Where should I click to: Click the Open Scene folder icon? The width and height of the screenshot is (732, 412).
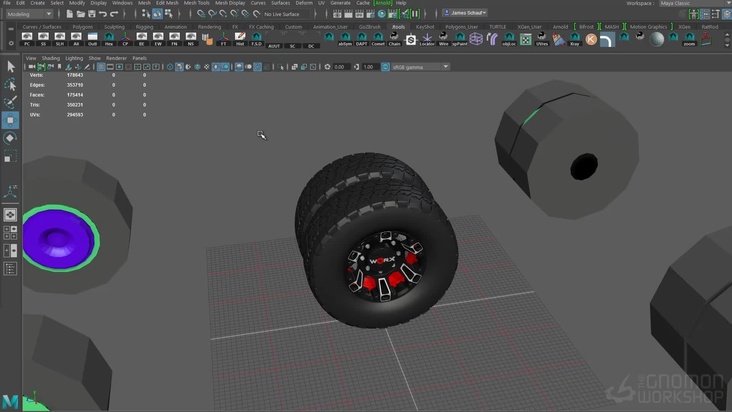click(81, 14)
